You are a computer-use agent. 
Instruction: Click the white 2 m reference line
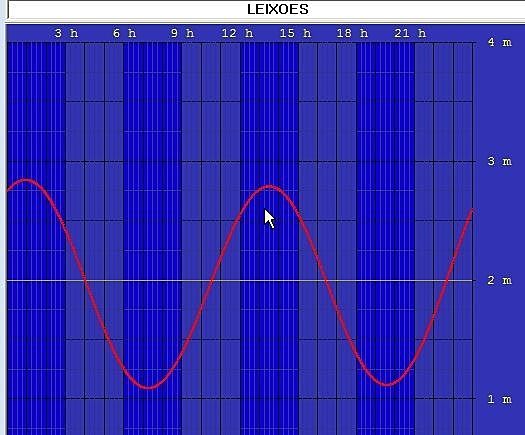240,280
